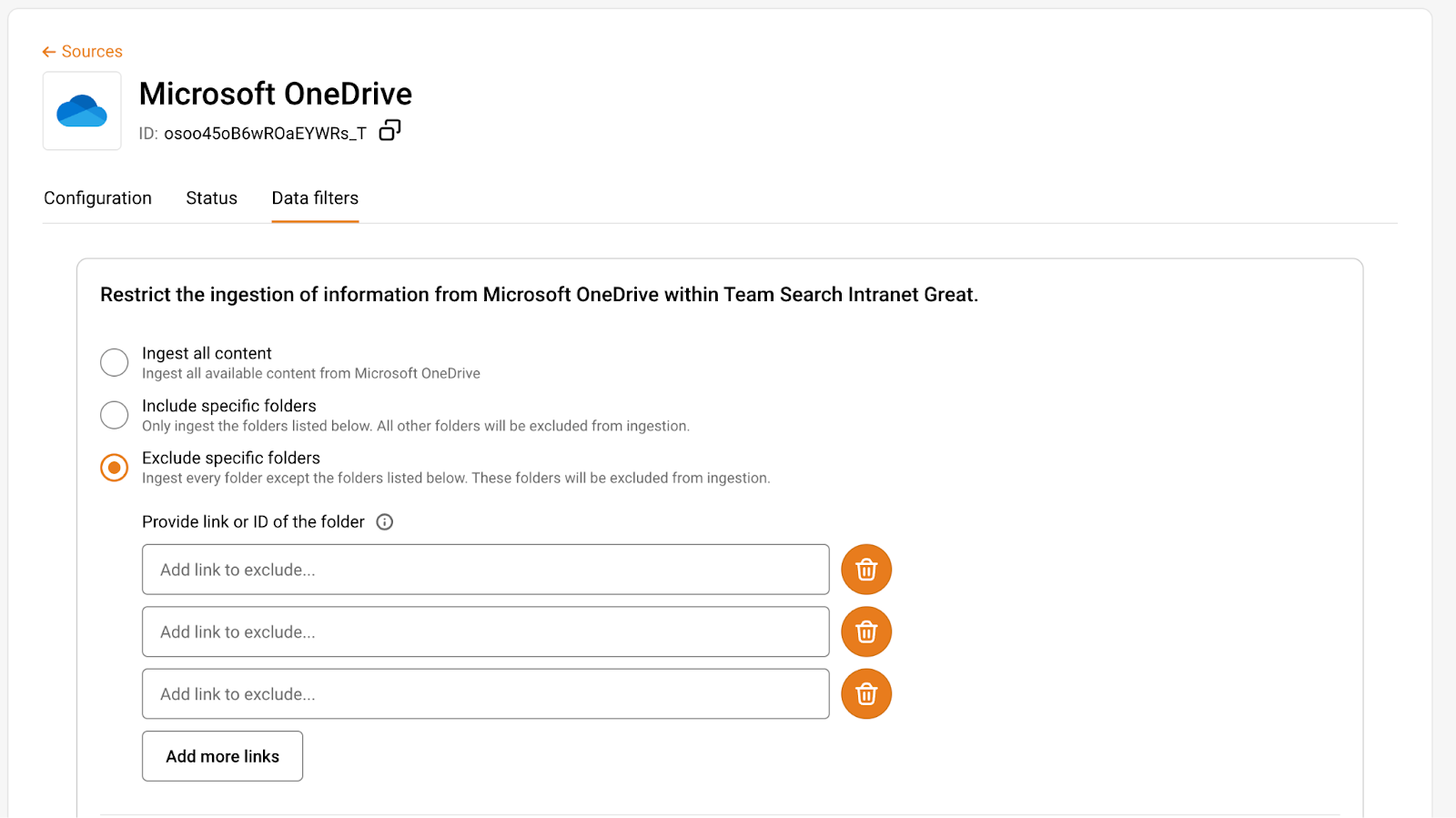Remove the second exclude link row
The height and width of the screenshot is (818, 1456).
(x=865, y=632)
